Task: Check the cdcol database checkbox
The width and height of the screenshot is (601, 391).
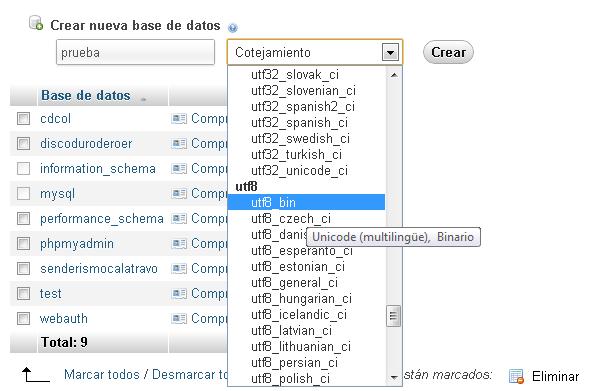Action: 23,118
